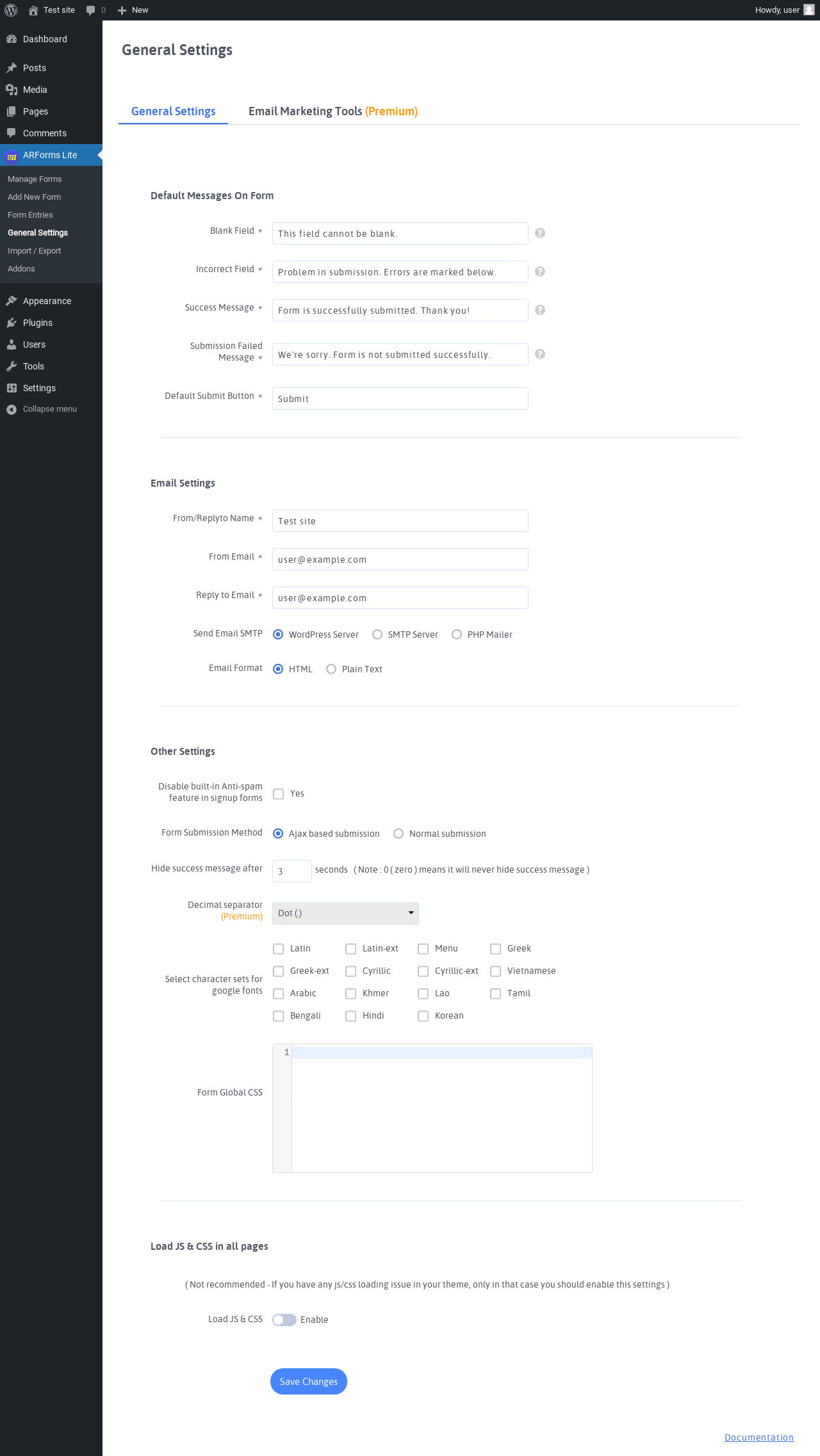Open the comments bubble in admin bar
820x1456 pixels.
click(x=90, y=10)
